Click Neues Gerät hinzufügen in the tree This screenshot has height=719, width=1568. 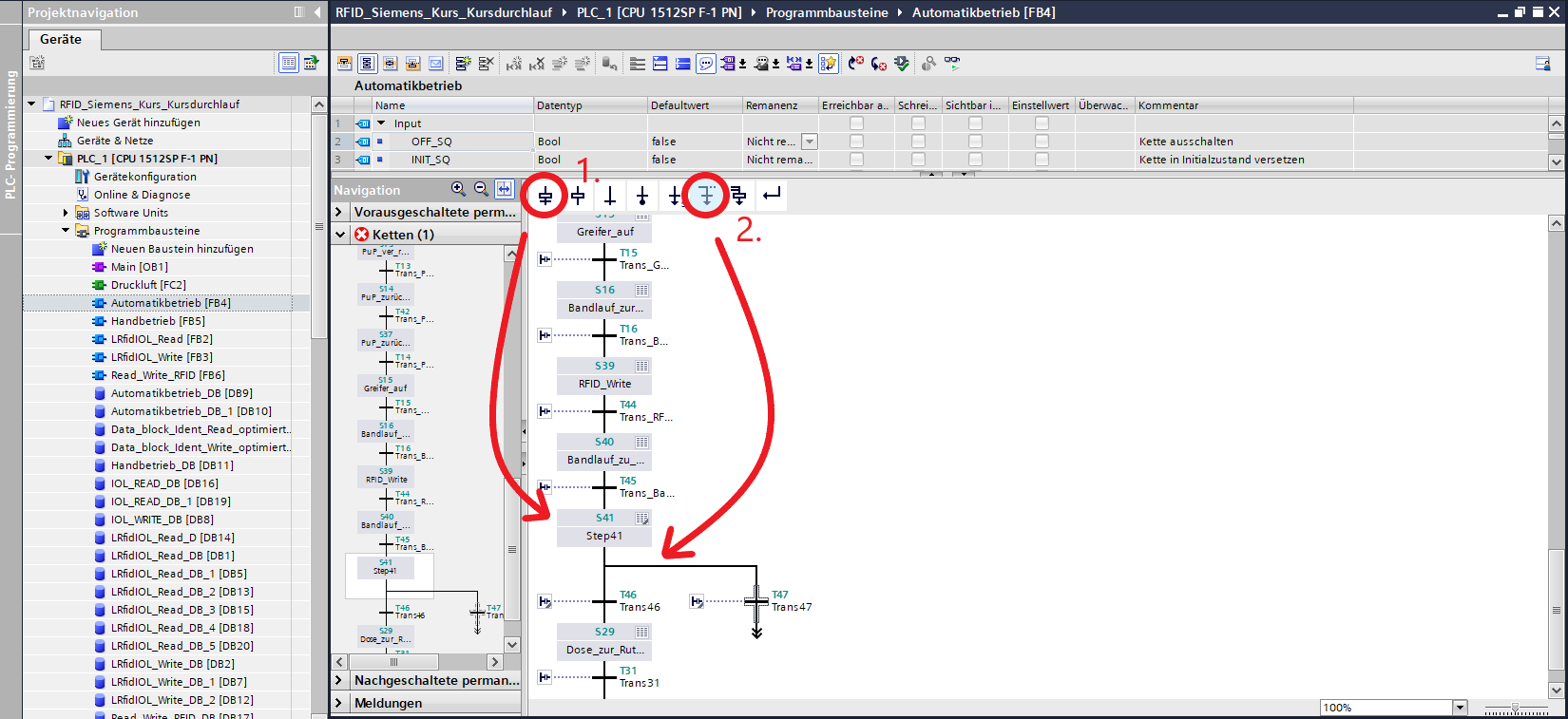pyautogui.click(x=138, y=123)
